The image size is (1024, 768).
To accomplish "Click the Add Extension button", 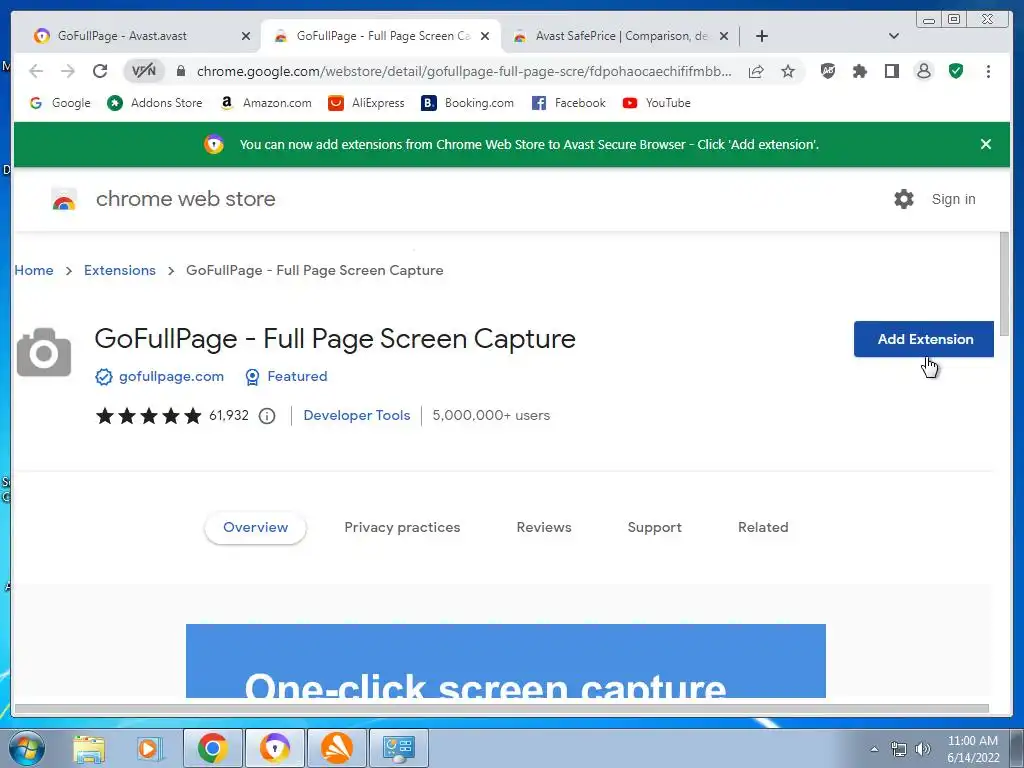I will [924, 339].
